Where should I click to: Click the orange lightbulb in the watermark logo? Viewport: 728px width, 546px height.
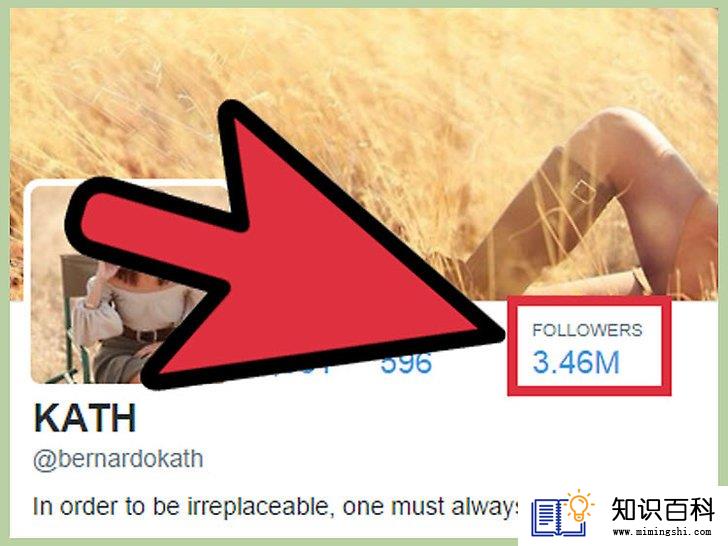579,506
